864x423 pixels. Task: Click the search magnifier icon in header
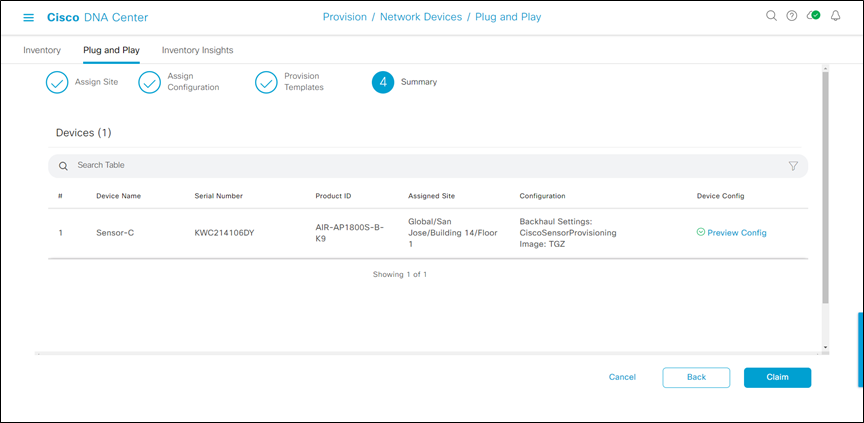[771, 16]
